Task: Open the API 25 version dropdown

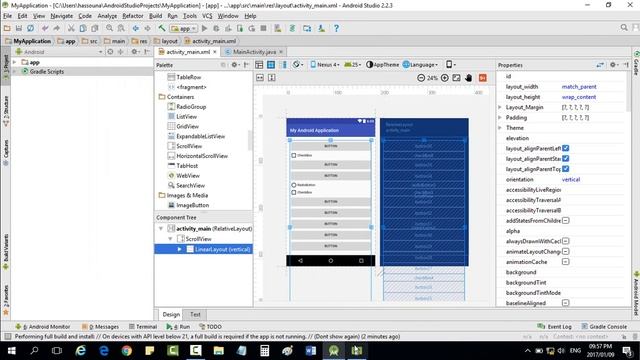Action: coord(353,65)
